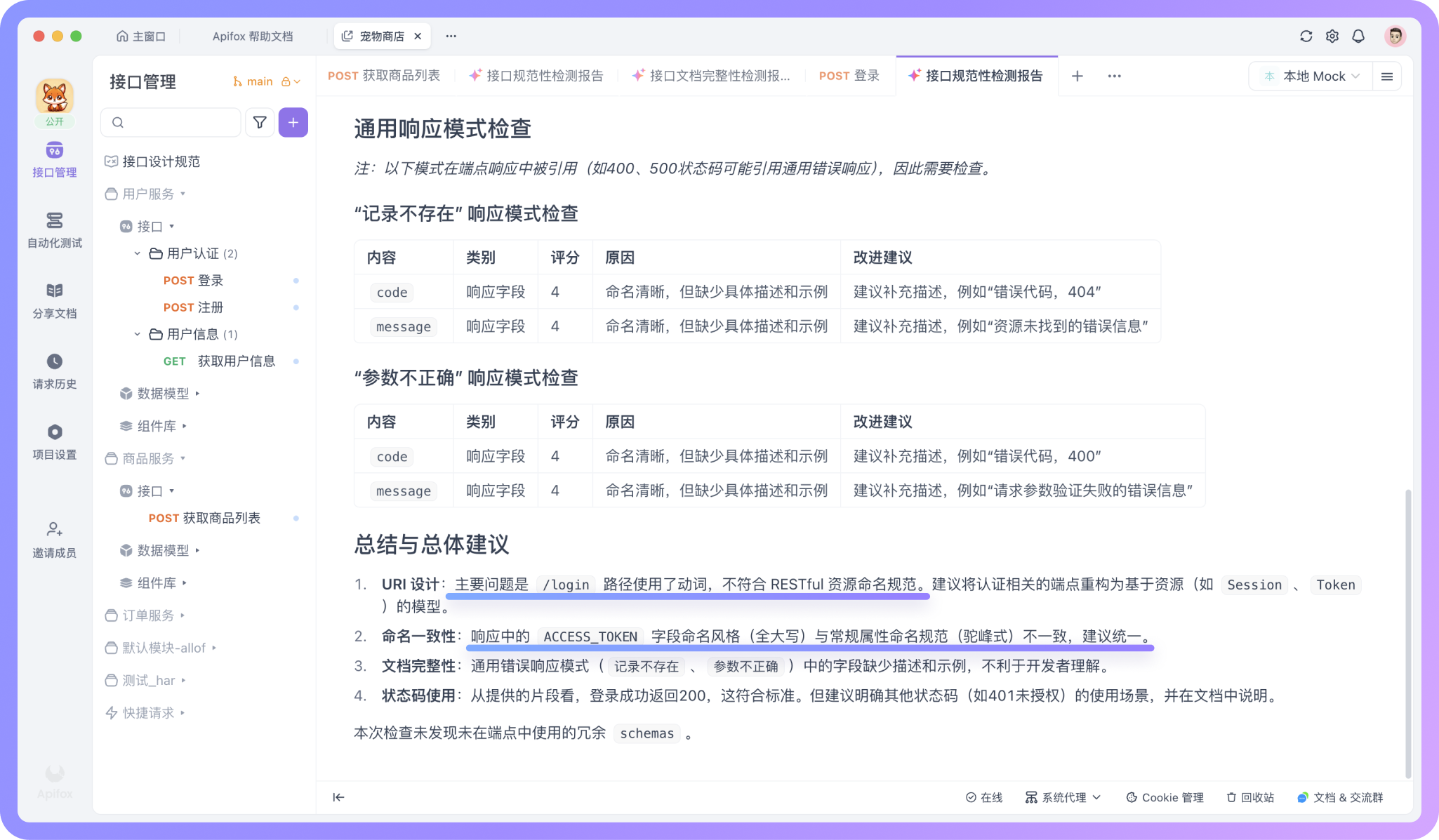Collapse the sidebar with bottom arrow icon
The width and height of the screenshot is (1439, 840).
(x=338, y=797)
